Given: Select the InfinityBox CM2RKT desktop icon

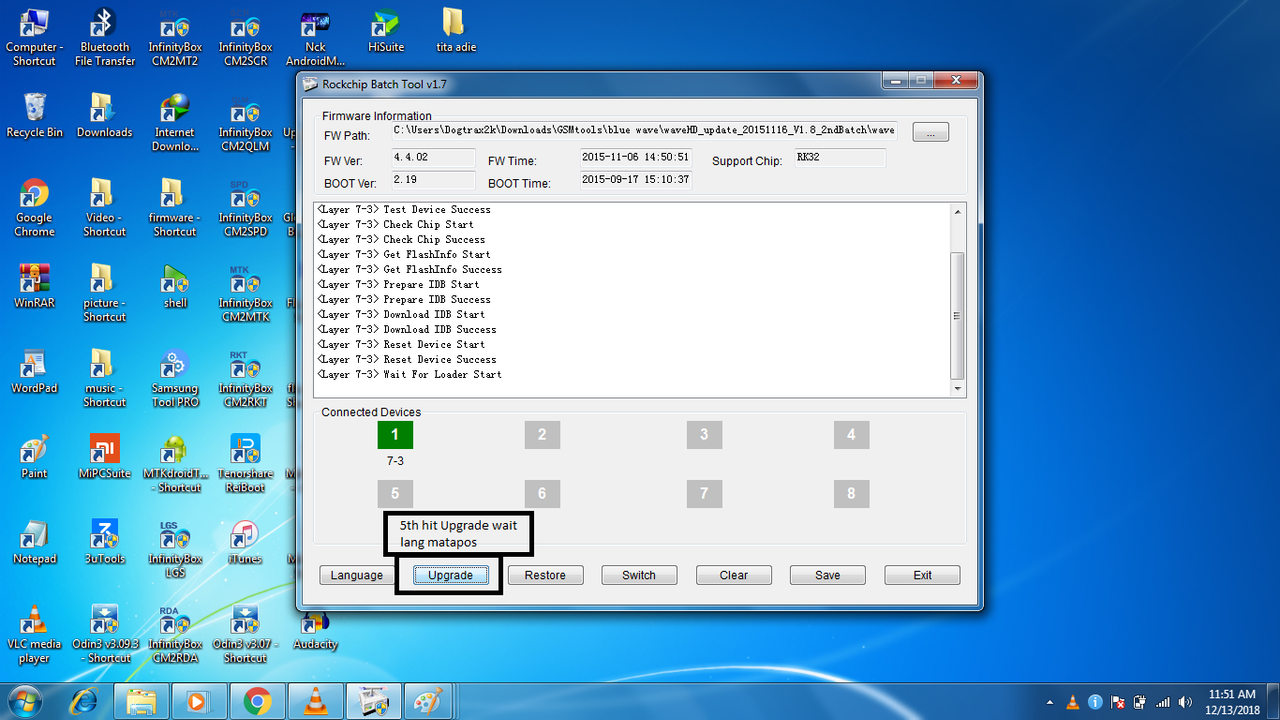Looking at the screenshot, I should tap(245, 378).
